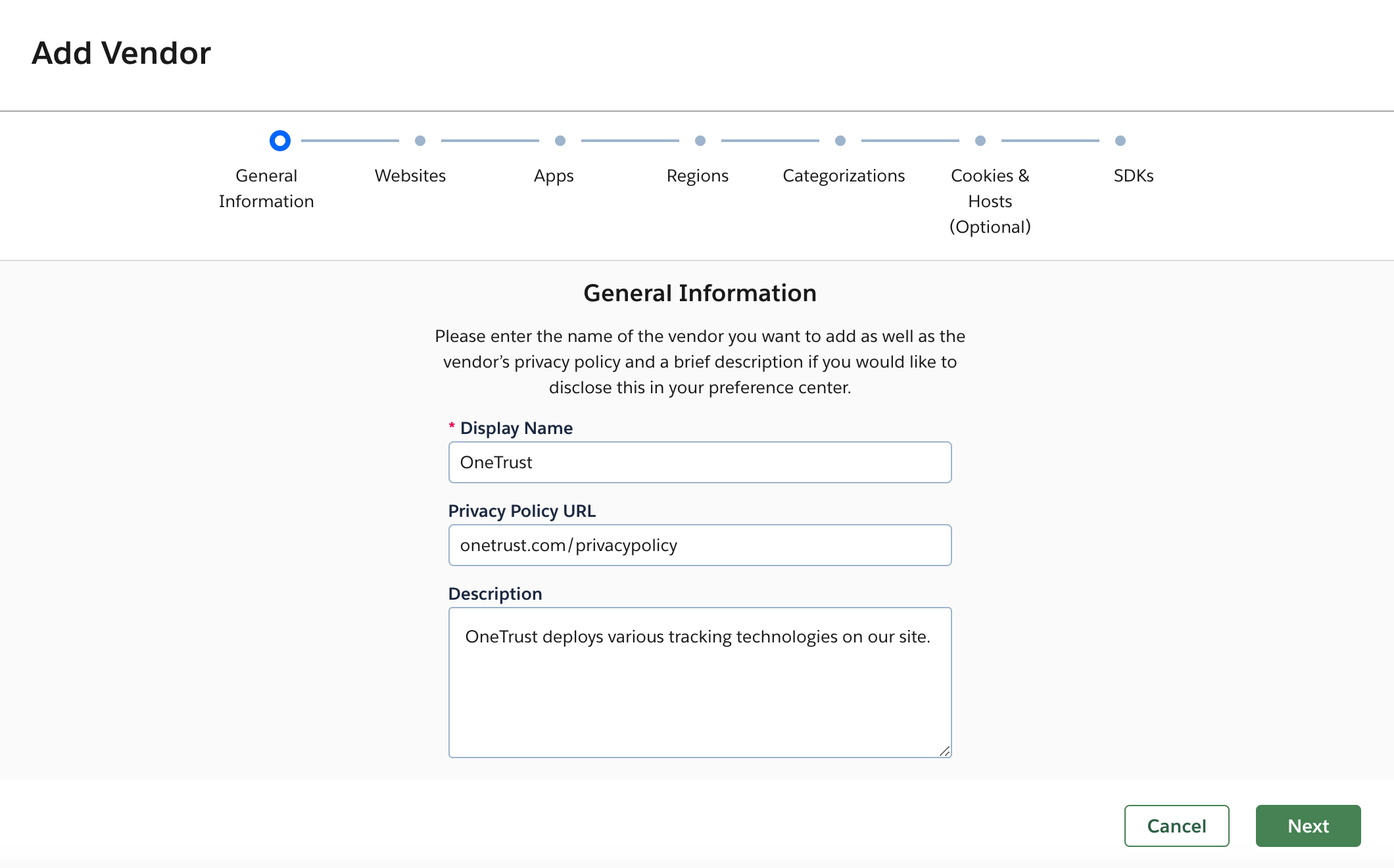Click the Privacy Policy URL label
The height and width of the screenshot is (868, 1394).
click(x=522, y=511)
